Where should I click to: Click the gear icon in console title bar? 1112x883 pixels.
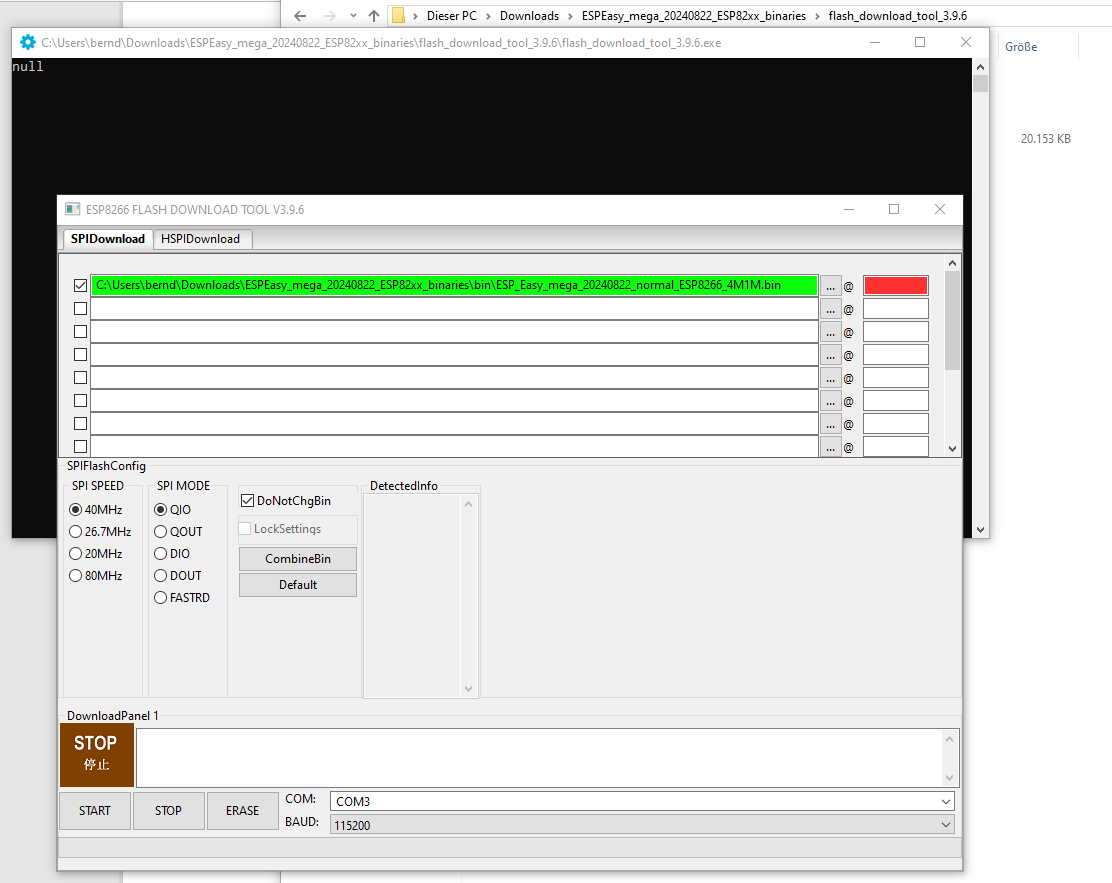point(27,43)
